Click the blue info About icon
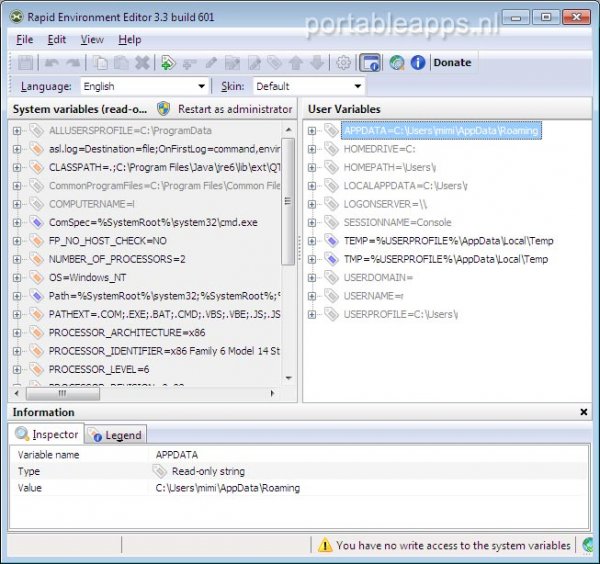This screenshot has width=600, height=564. [418, 63]
